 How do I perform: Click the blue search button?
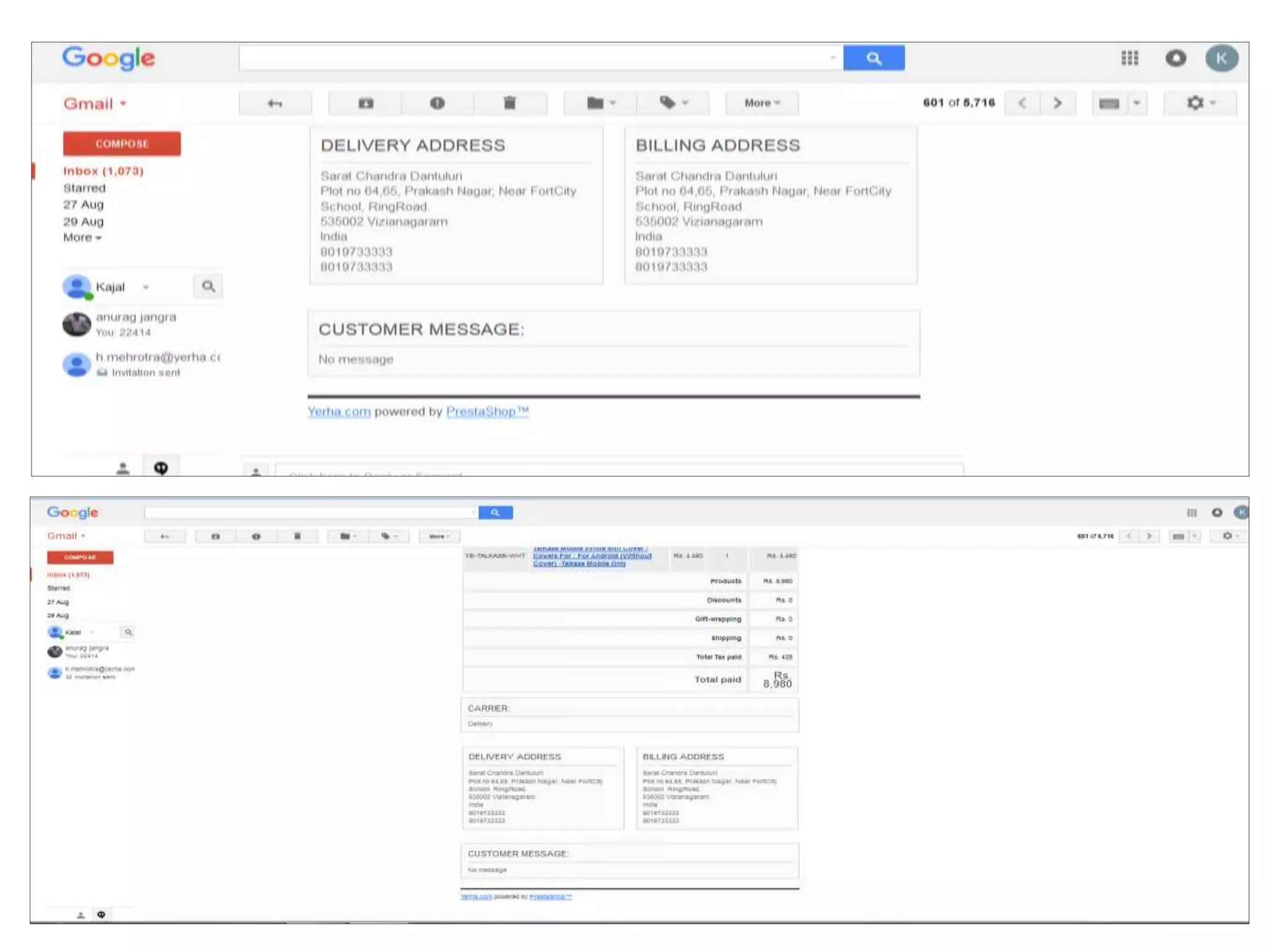873,58
